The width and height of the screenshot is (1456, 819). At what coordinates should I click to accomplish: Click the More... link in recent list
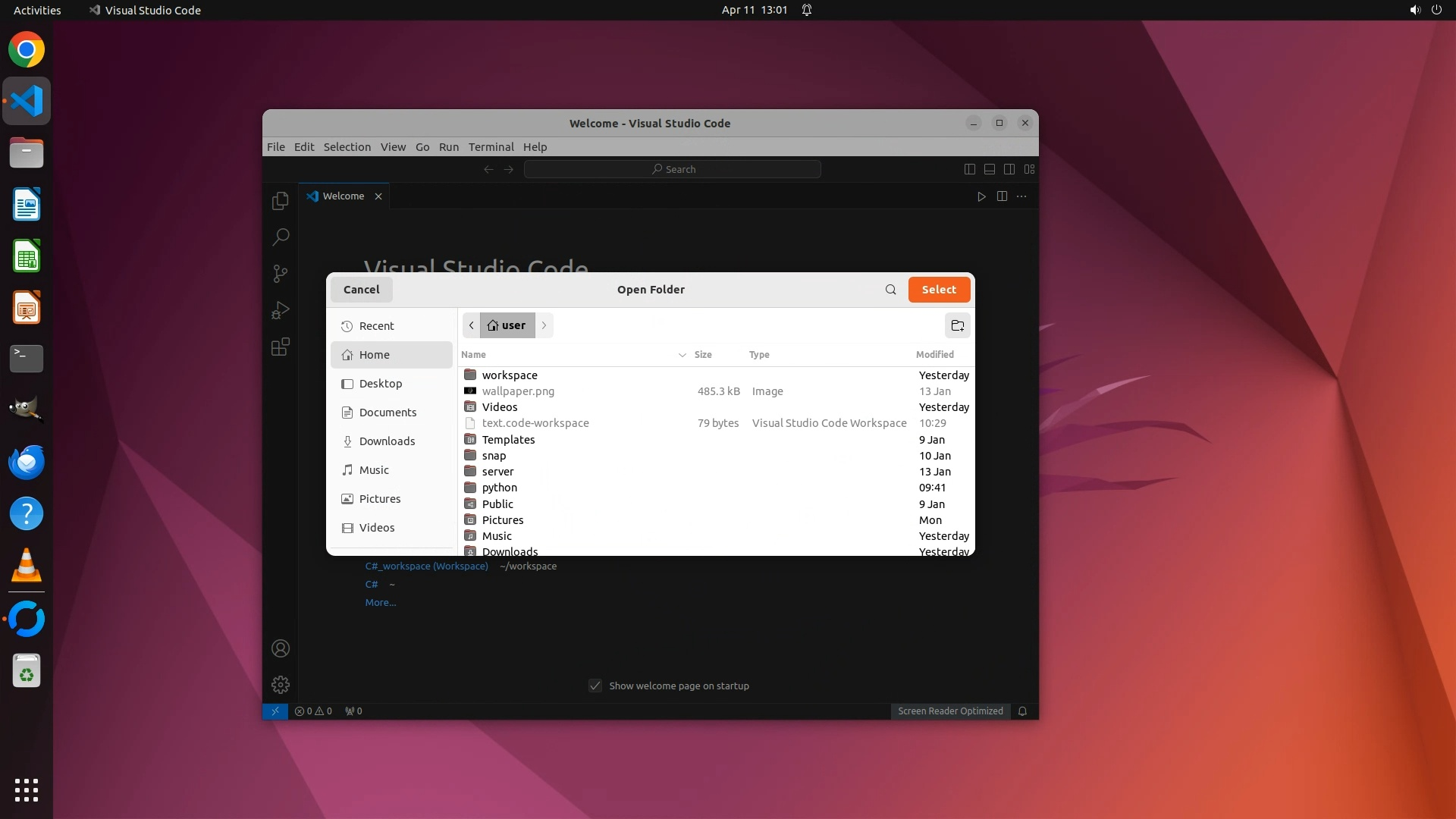coord(380,603)
